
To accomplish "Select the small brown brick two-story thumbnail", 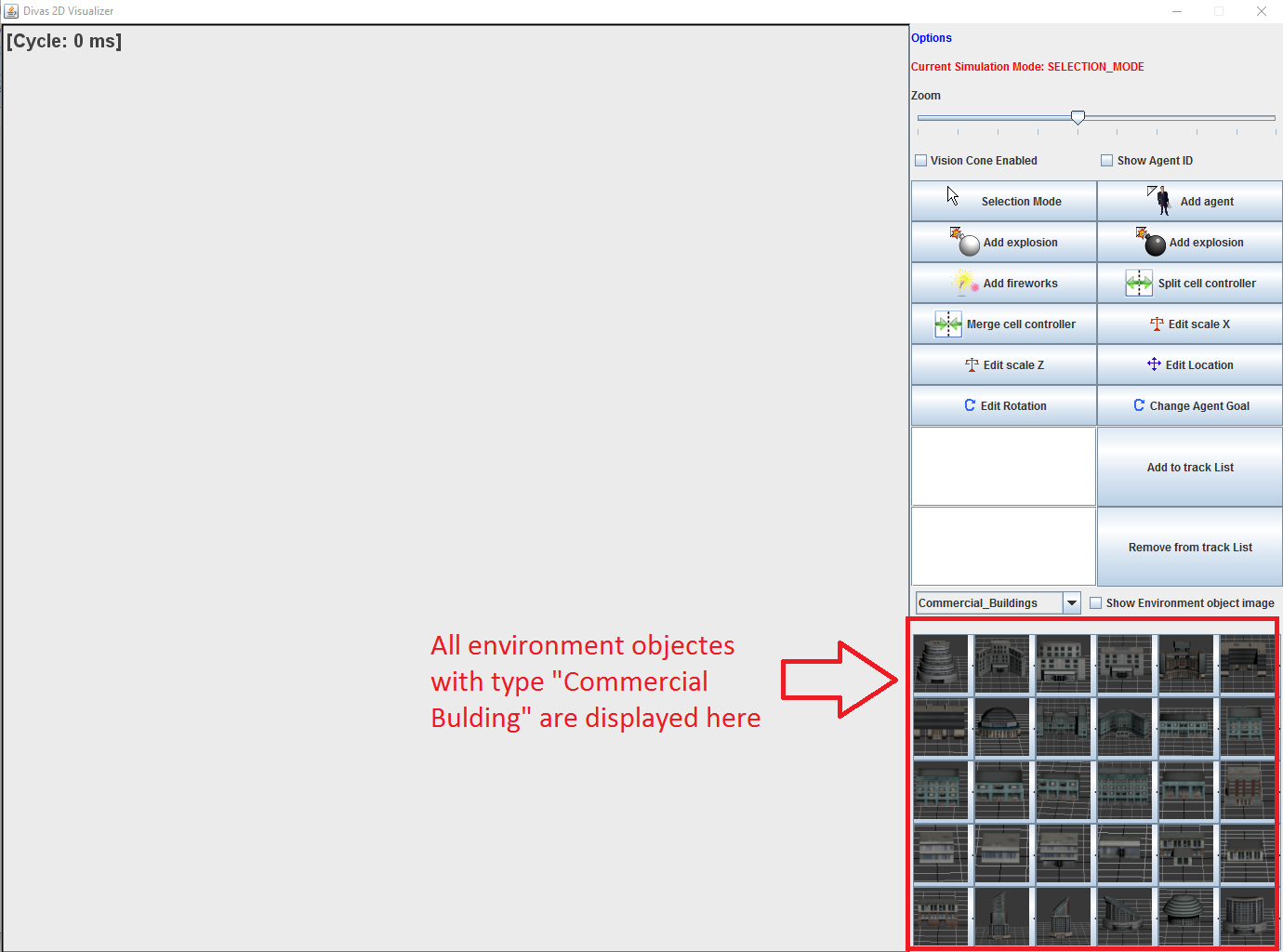I will pyautogui.click(x=941, y=917).
